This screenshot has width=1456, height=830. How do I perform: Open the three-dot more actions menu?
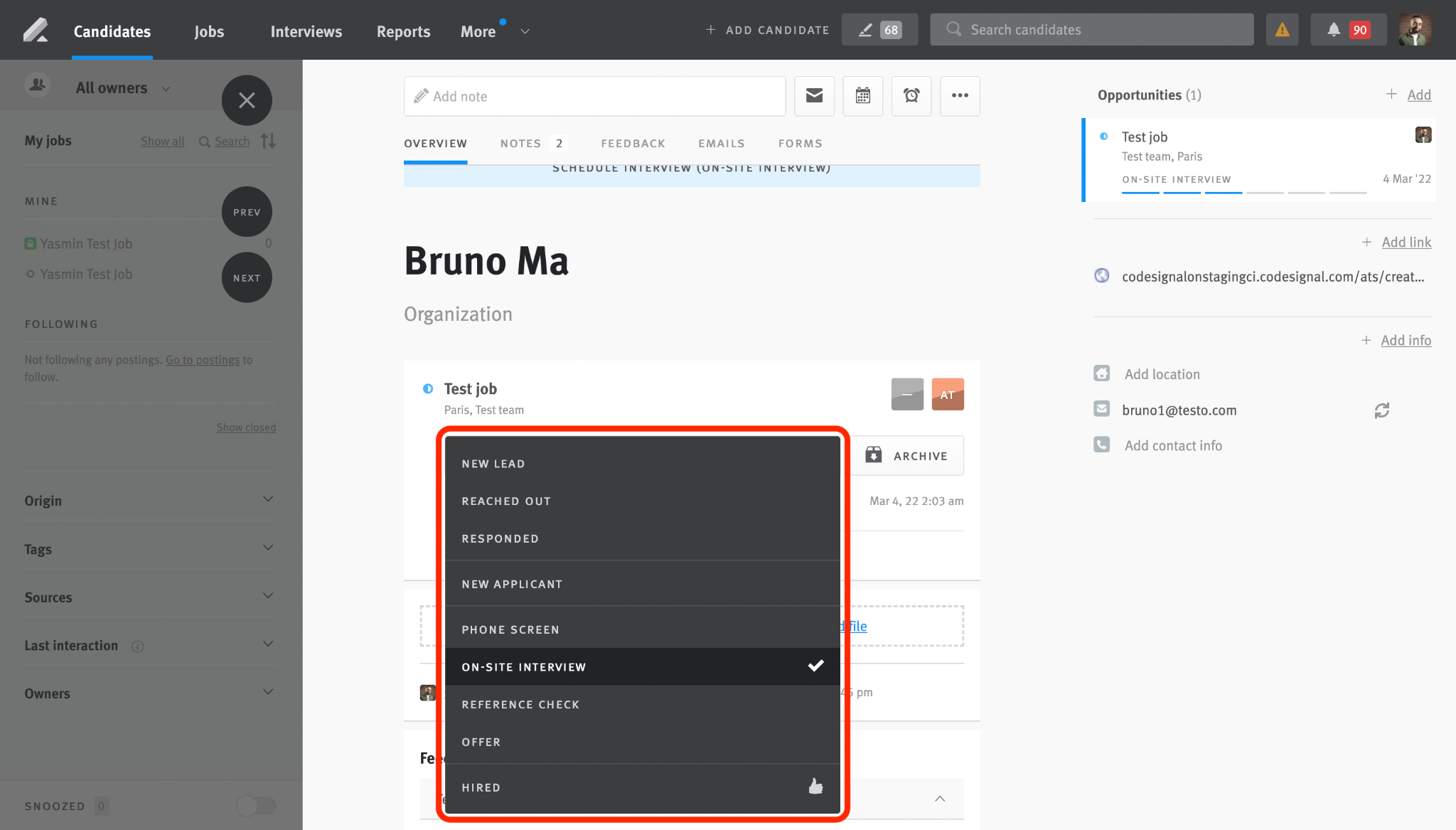tap(960, 96)
